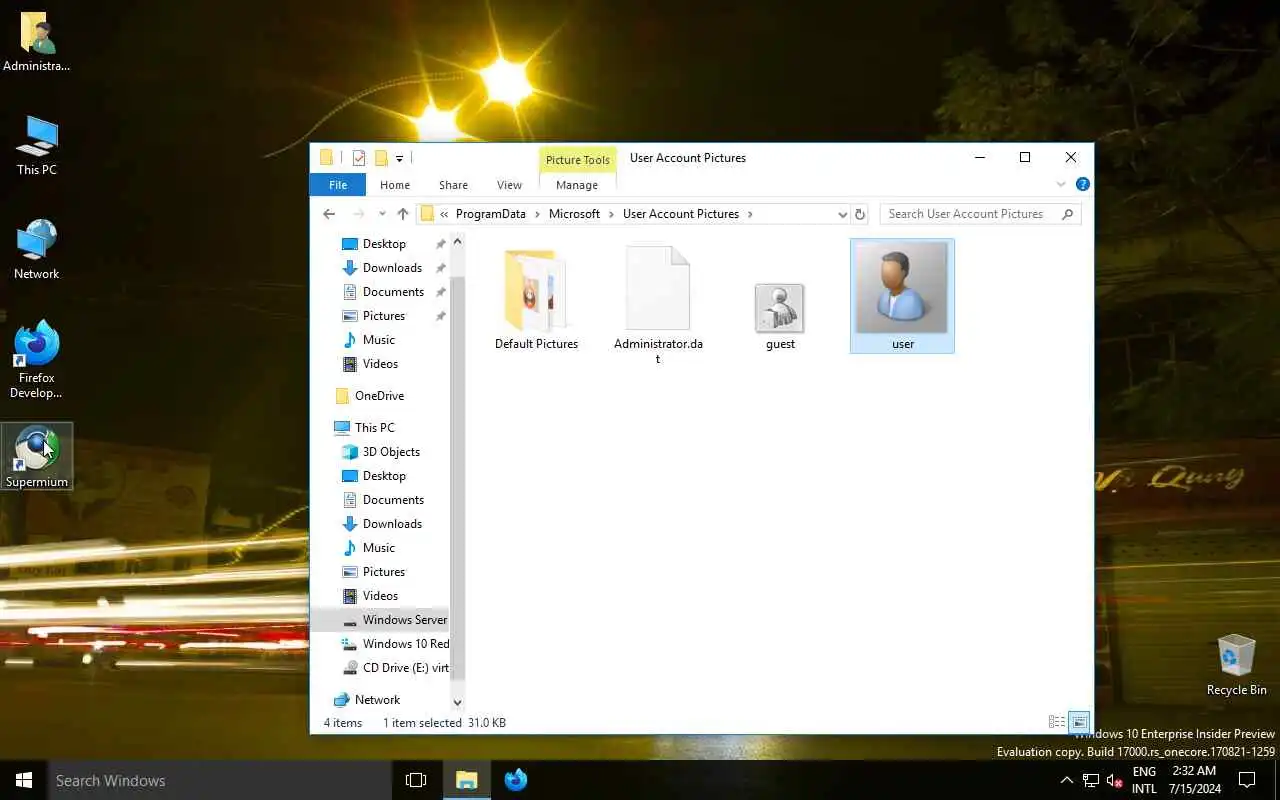Image resolution: width=1280 pixels, height=800 pixels.
Task: Select OneDrive in navigation pane
Action: (379, 396)
